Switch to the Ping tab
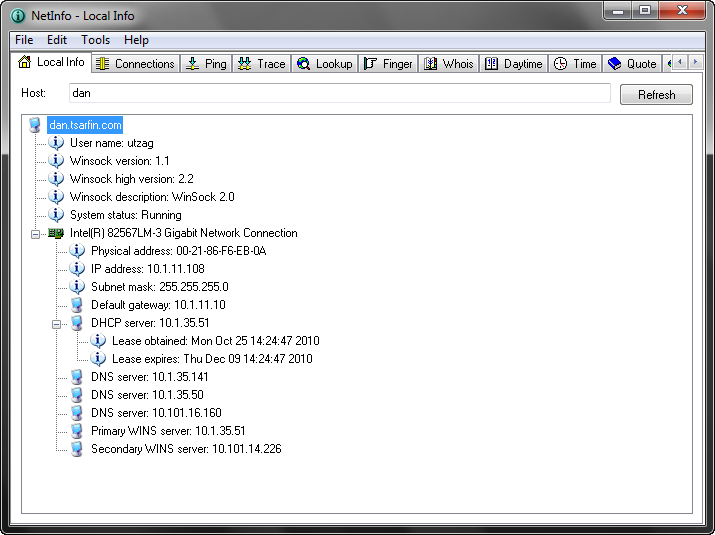This screenshot has width=715, height=535. click(x=206, y=64)
